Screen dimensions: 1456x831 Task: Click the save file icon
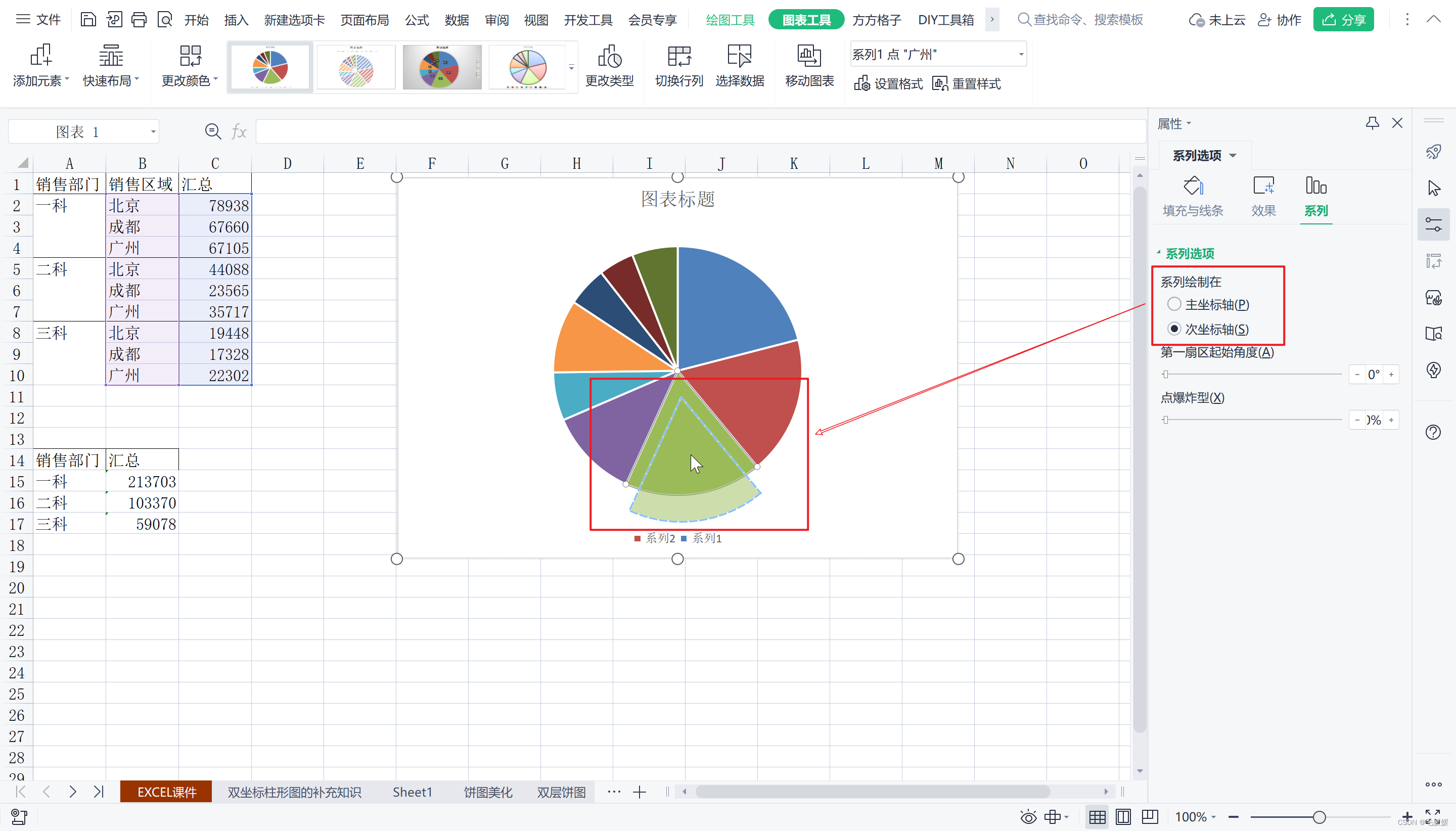(88, 19)
